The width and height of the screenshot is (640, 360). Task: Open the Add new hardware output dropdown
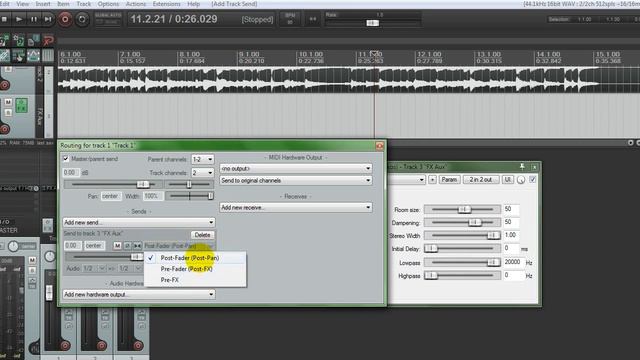pos(139,294)
